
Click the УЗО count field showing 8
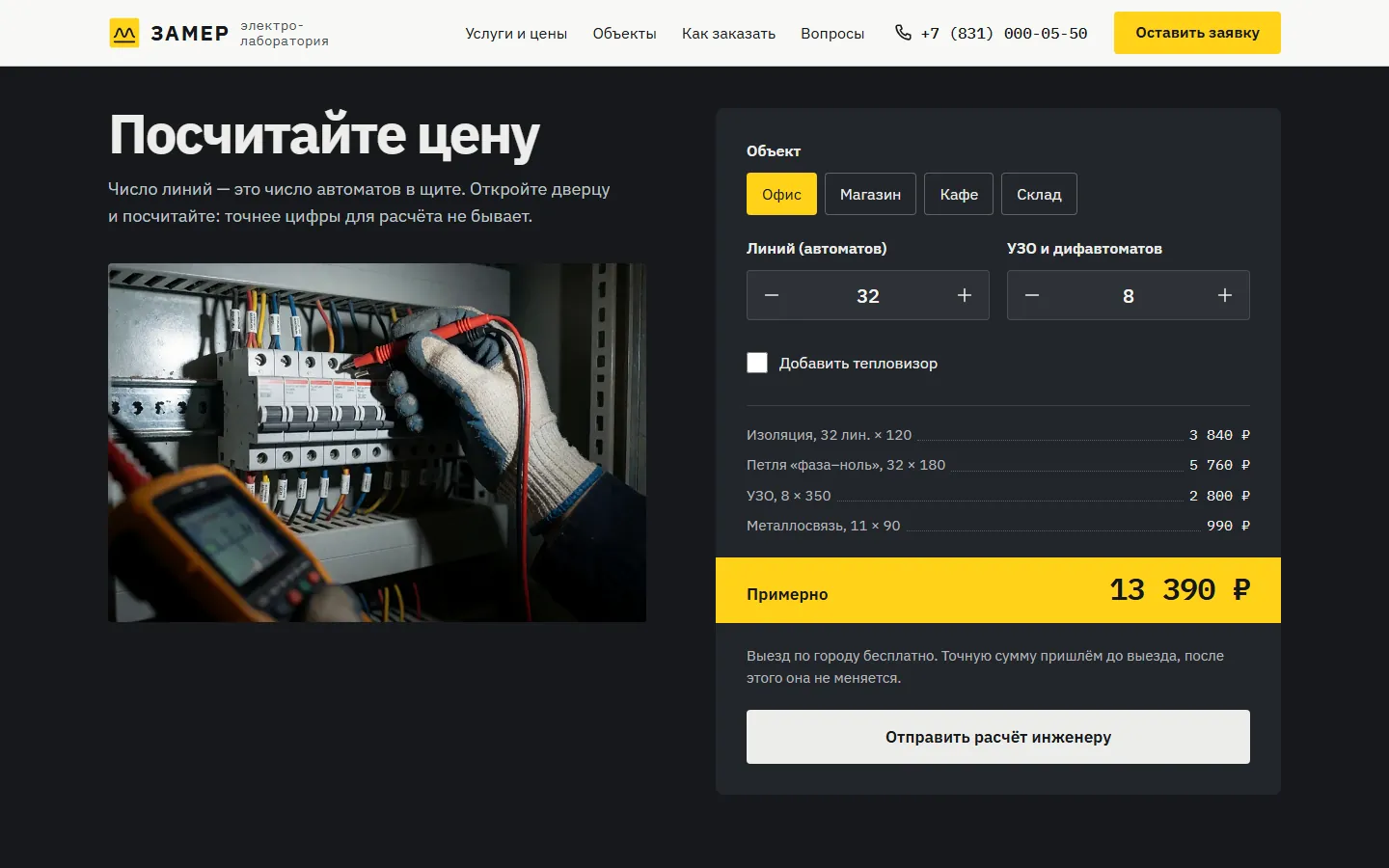(x=1129, y=295)
